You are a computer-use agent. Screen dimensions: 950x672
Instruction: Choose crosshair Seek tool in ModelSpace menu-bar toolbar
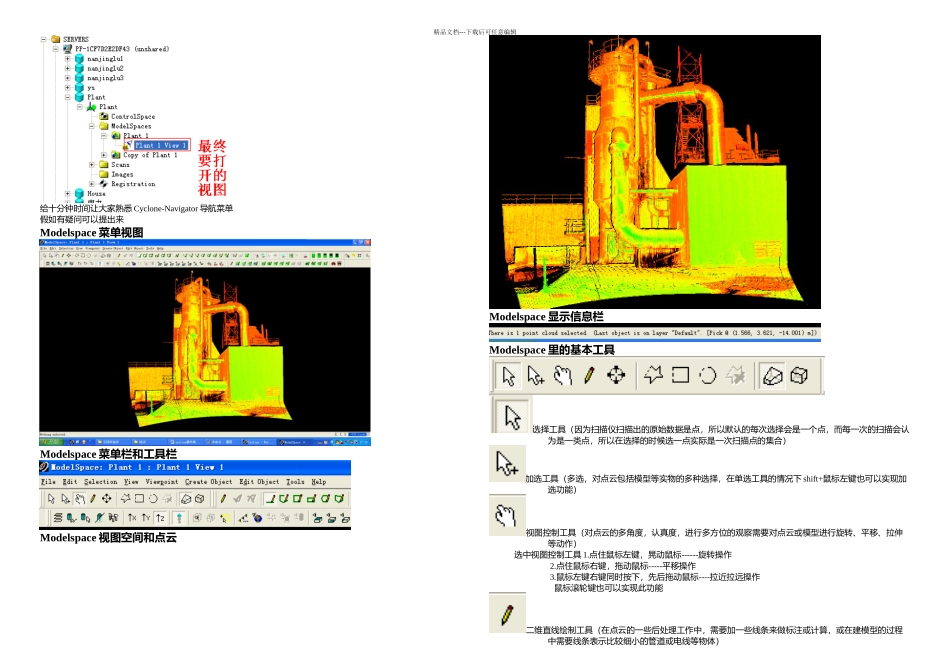click(x=107, y=499)
